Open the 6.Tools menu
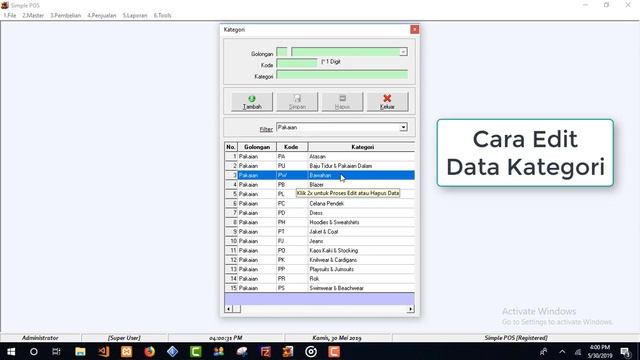Image resolution: width=640 pixels, height=360 pixels. click(162, 16)
